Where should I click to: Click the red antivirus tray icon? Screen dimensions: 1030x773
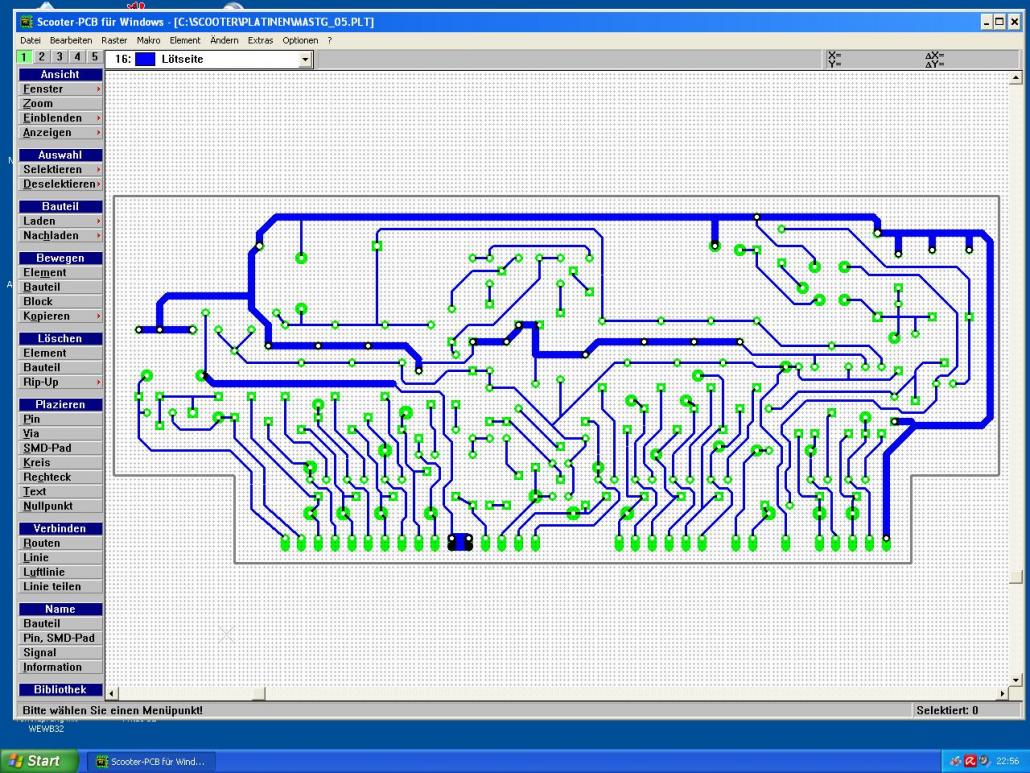(970, 762)
